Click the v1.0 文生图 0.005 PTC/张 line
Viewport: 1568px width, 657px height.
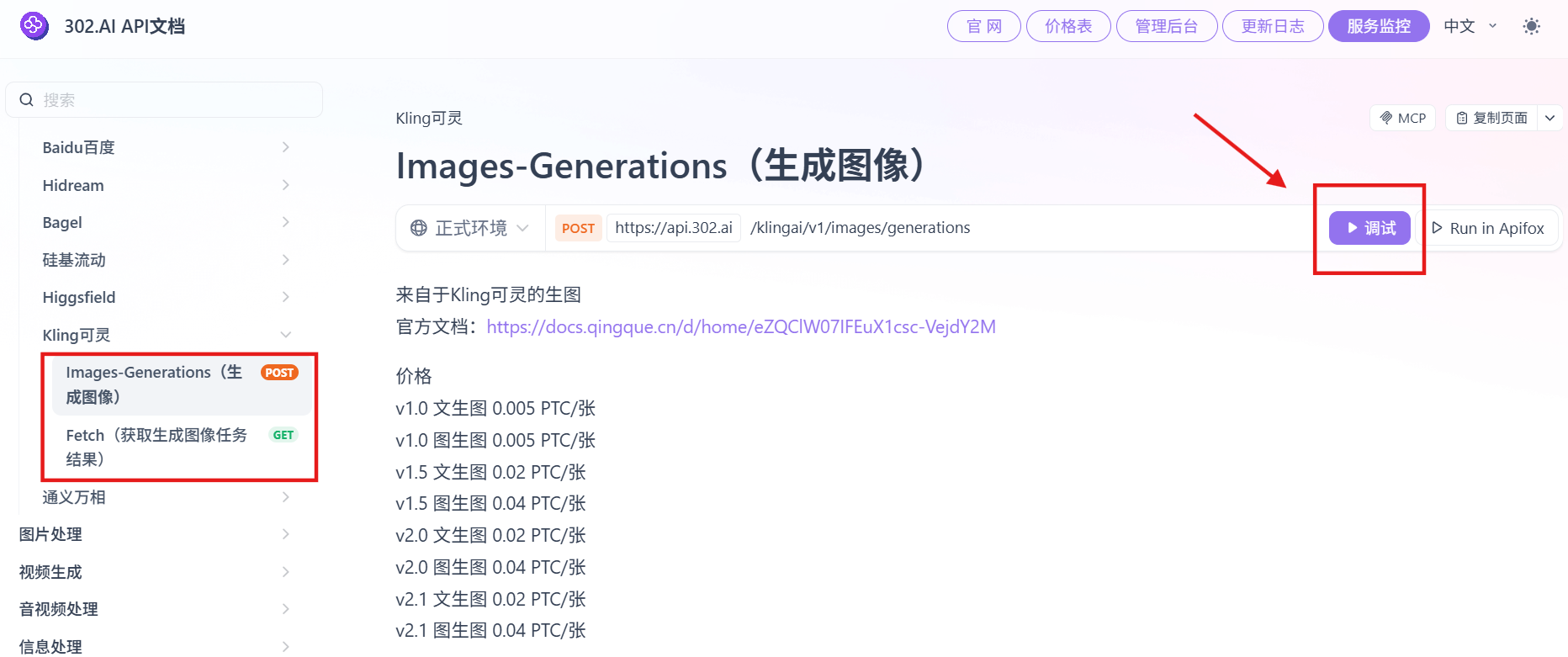coord(495,408)
